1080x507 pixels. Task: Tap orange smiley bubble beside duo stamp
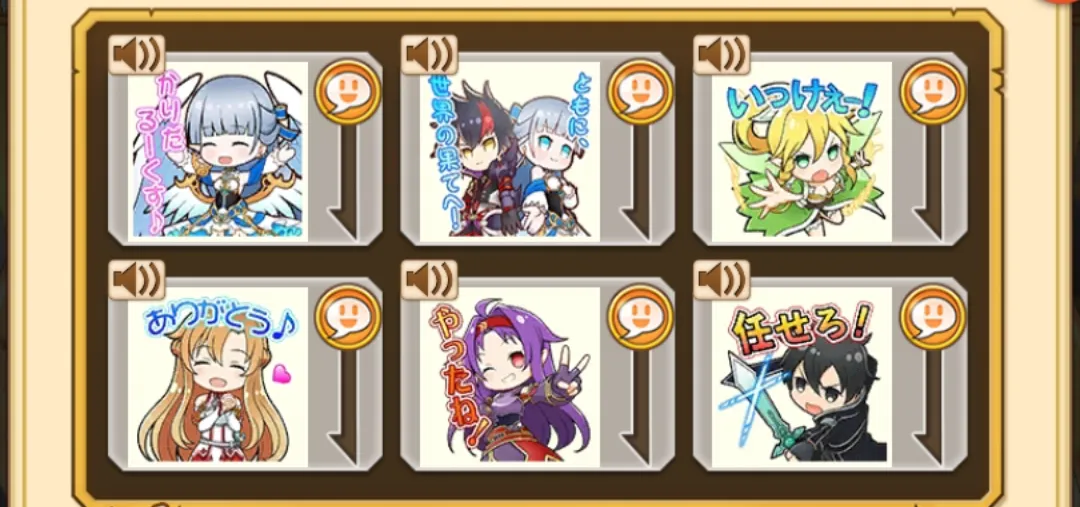click(641, 92)
